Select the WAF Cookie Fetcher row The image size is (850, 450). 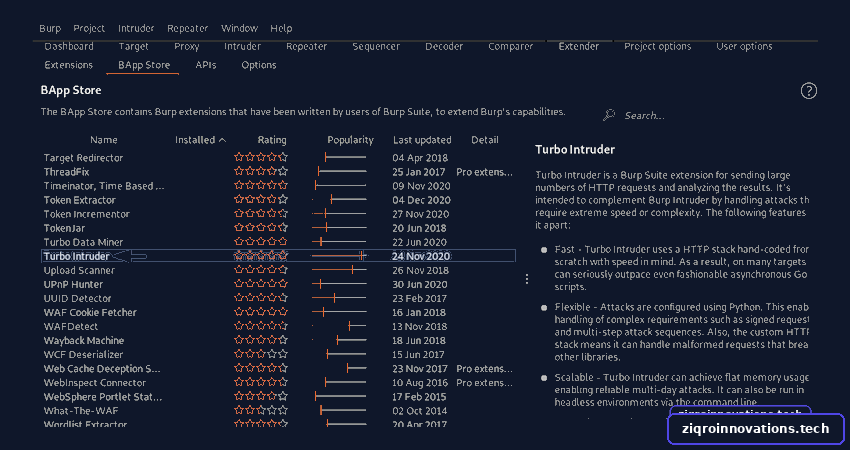(x=278, y=312)
